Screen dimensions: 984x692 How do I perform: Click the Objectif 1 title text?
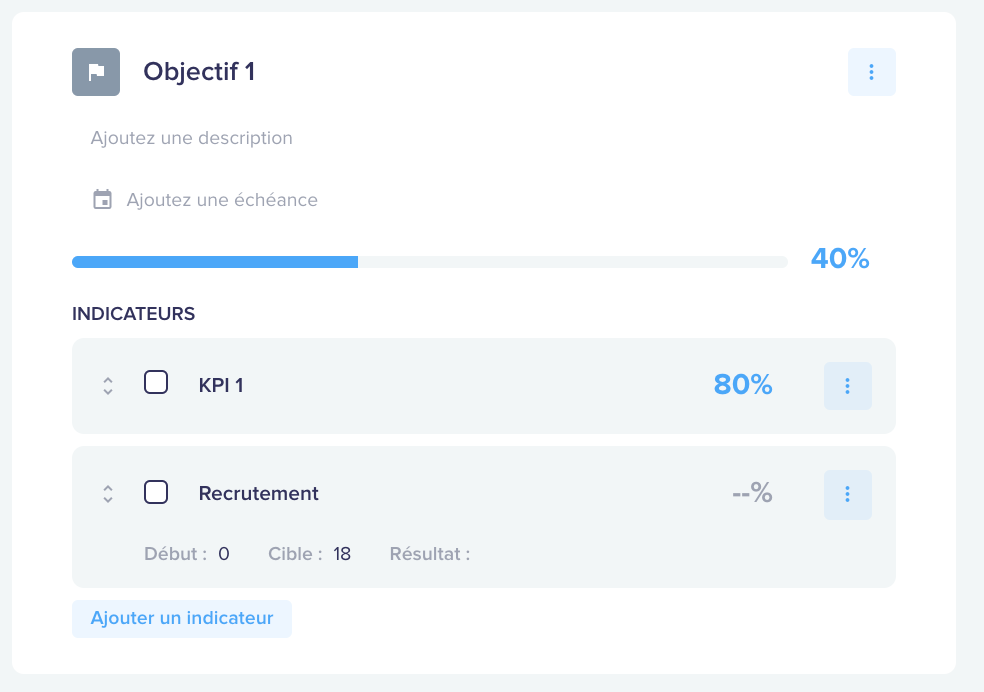tap(199, 72)
